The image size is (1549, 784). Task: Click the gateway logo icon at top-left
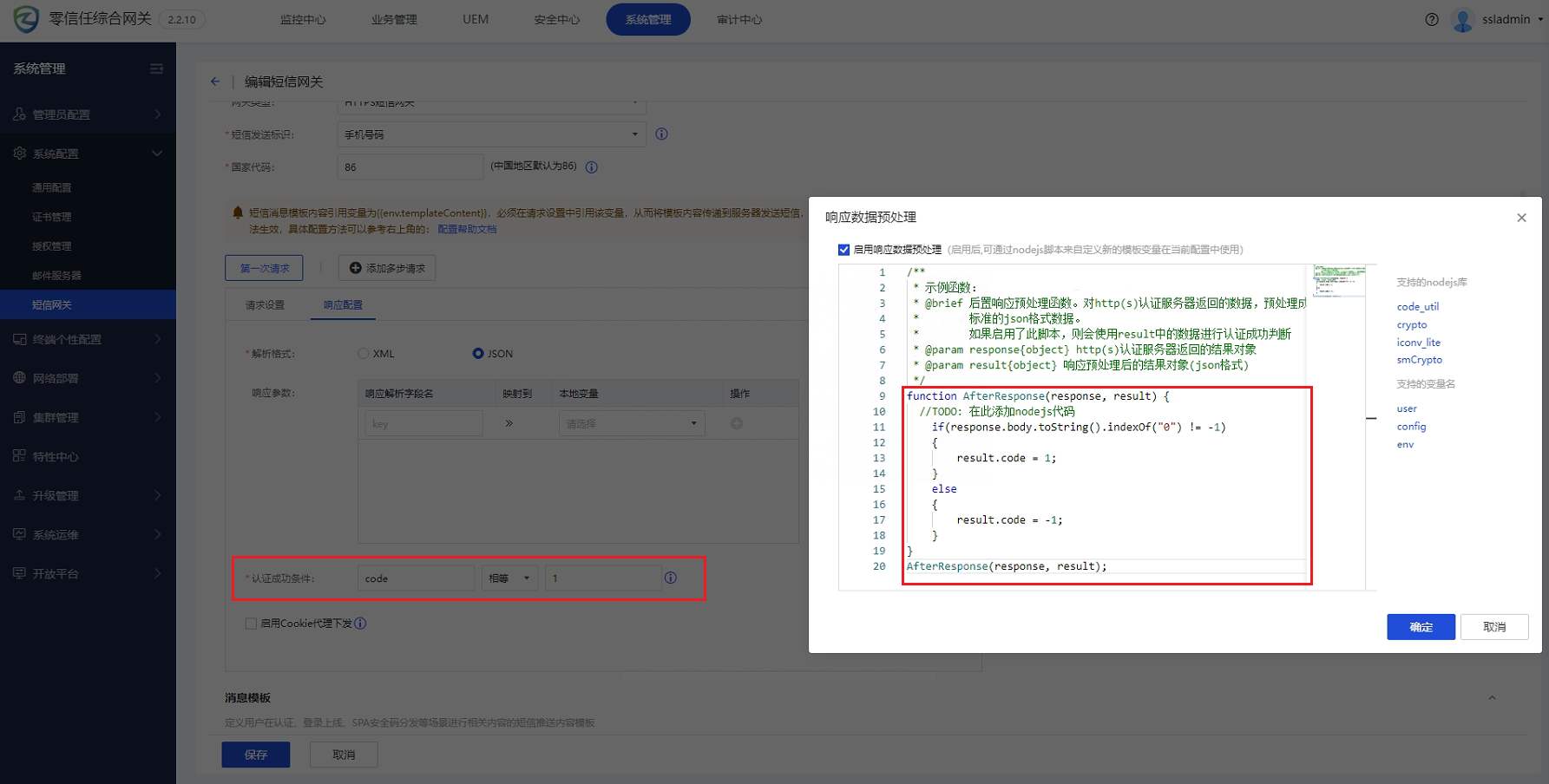click(26, 19)
